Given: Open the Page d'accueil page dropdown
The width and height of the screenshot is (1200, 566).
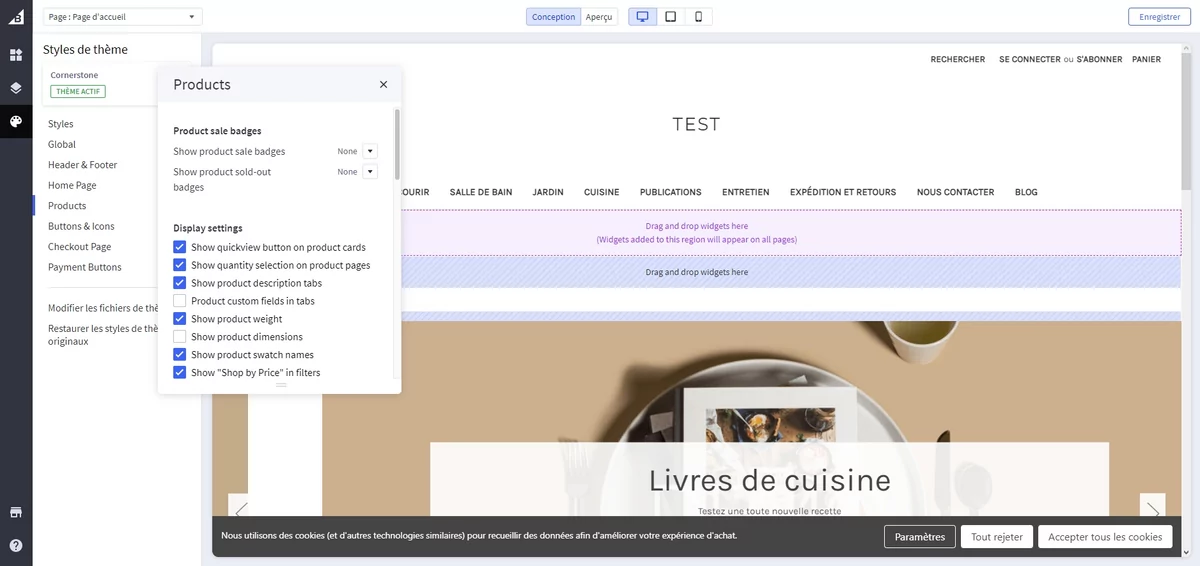Looking at the screenshot, I should (123, 17).
